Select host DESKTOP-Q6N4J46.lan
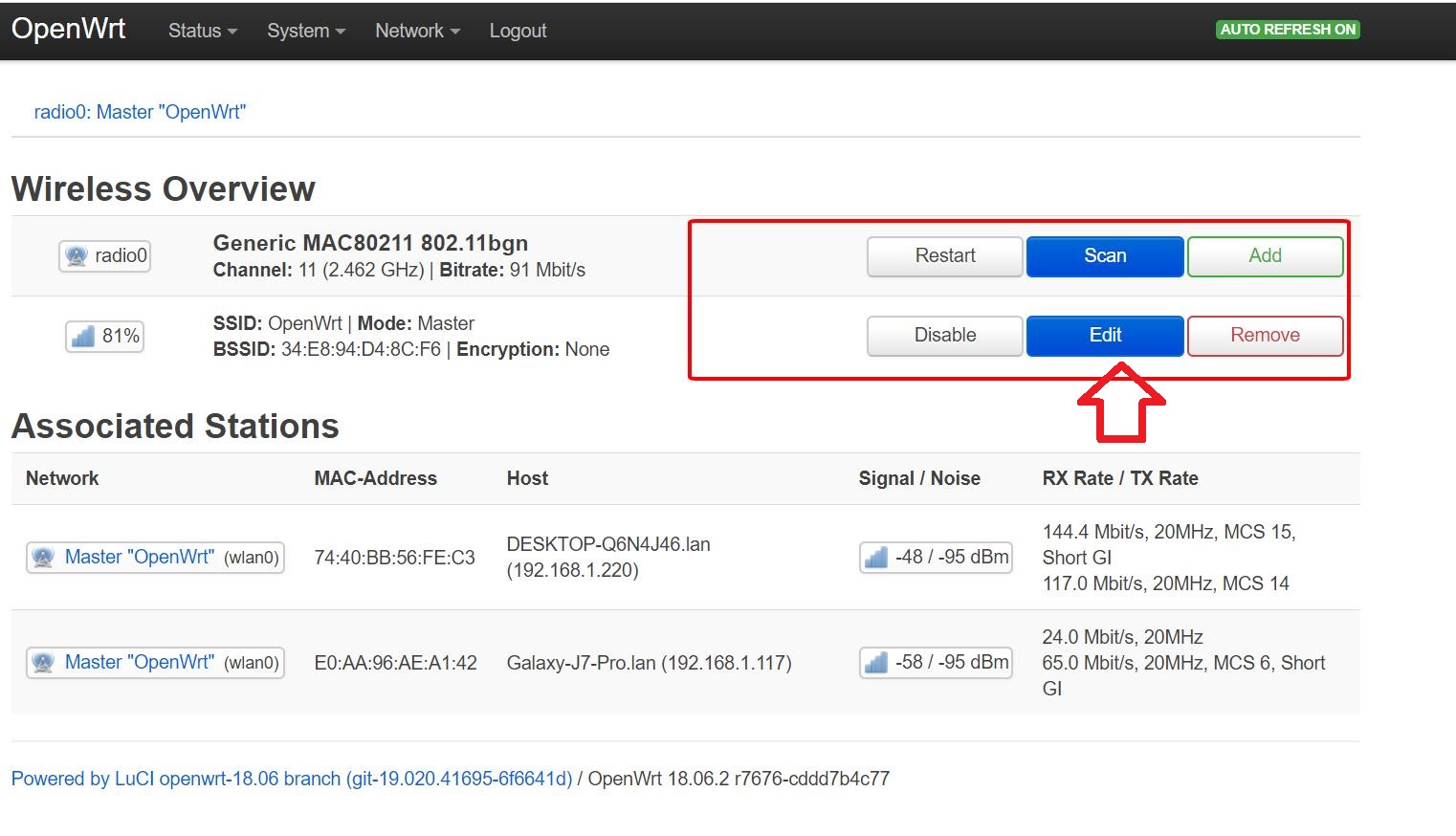The width and height of the screenshot is (1456, 836). point(608,544)
